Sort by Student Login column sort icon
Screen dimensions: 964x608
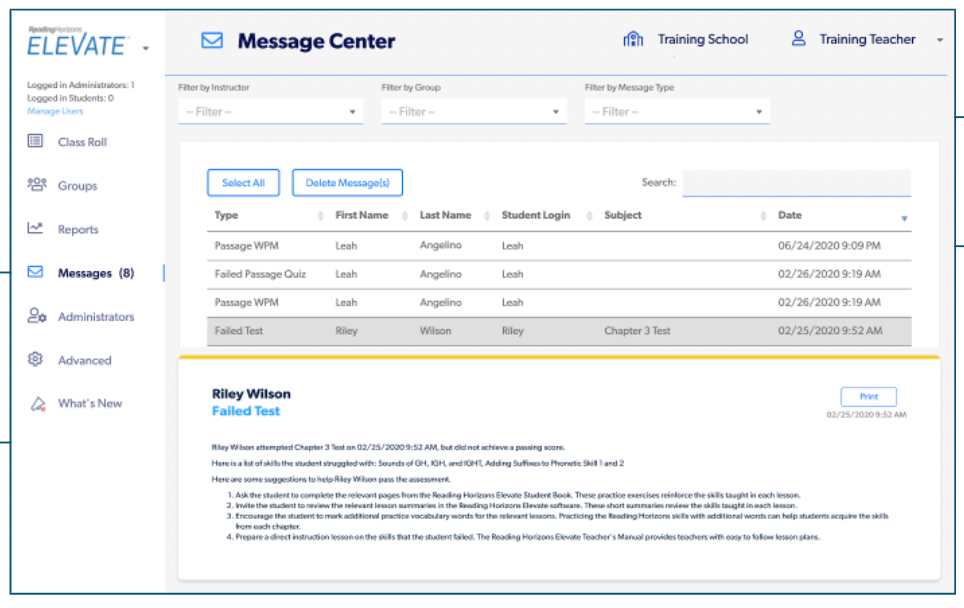tap(590, 216)
